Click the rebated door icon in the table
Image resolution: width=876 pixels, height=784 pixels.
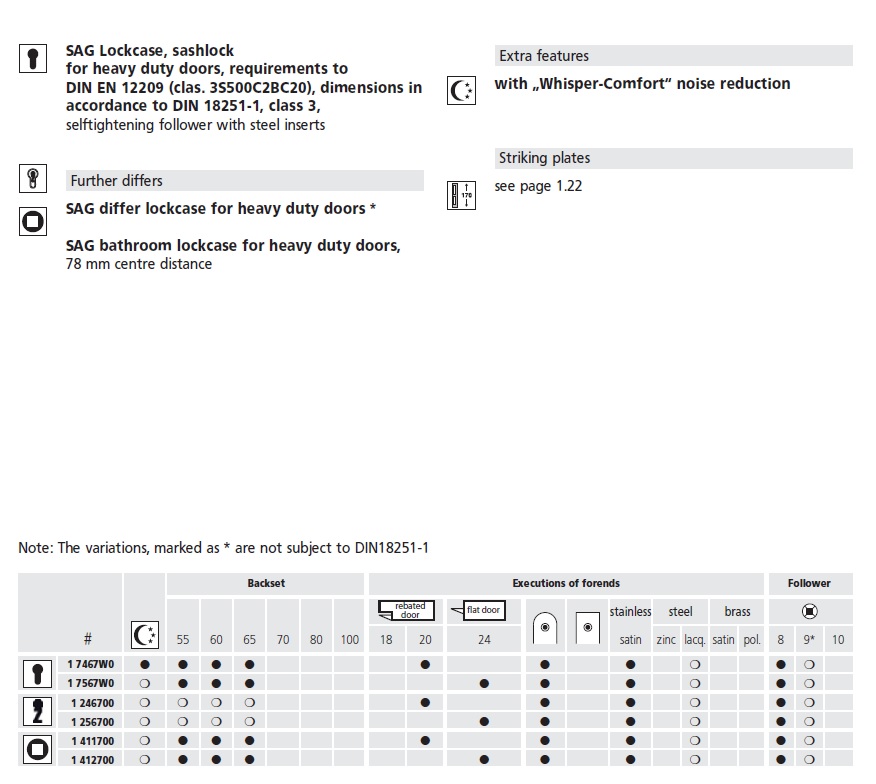(x=406, y=610)
